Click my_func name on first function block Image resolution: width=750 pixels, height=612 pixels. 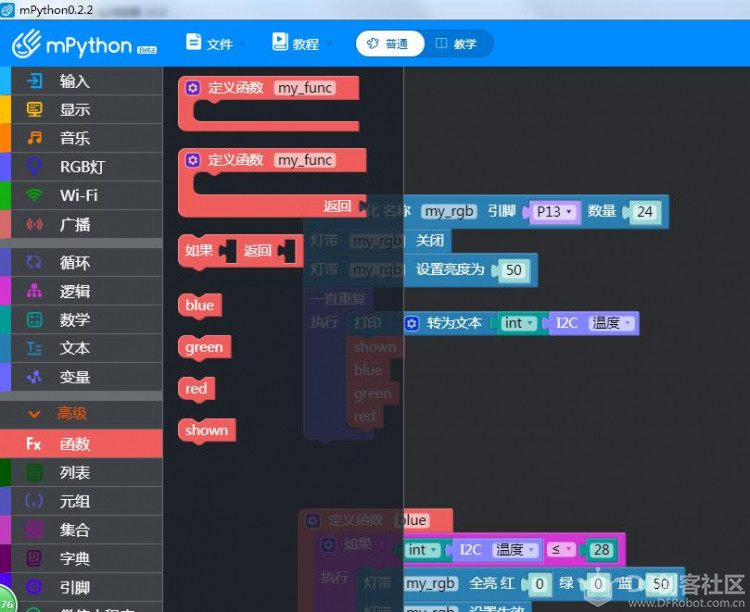305,88
